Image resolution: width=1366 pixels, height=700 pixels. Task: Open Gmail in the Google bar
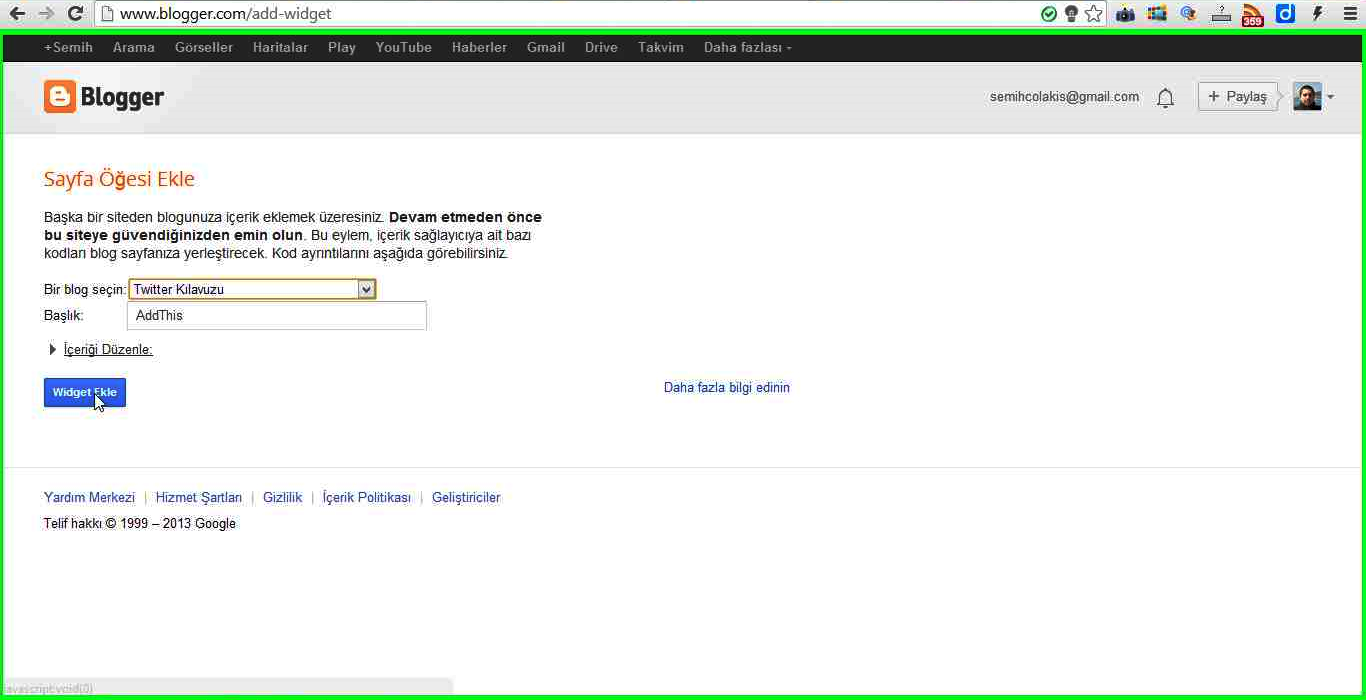(546, 47)
